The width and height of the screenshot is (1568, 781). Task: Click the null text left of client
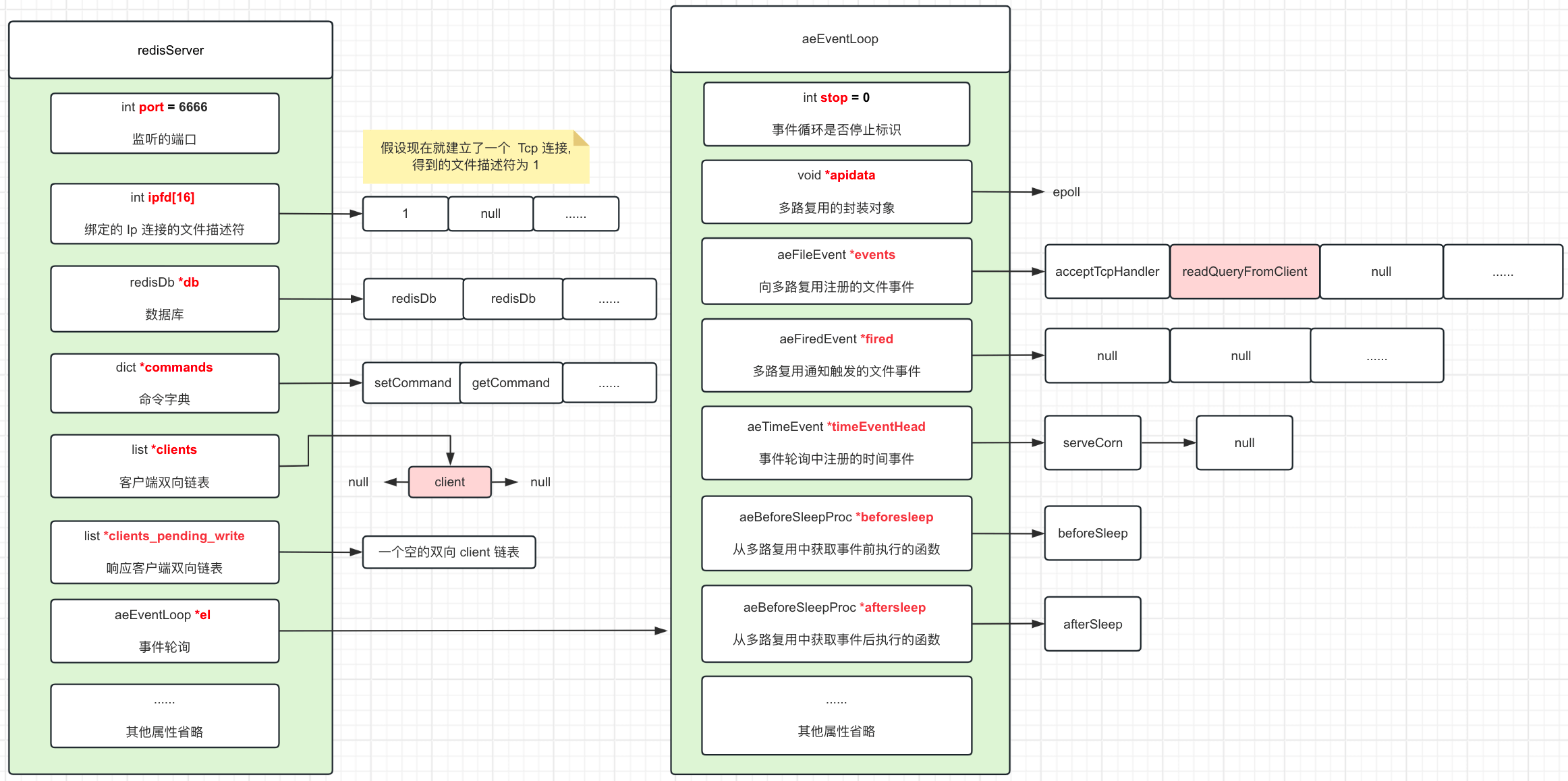[x=358, y=482]
